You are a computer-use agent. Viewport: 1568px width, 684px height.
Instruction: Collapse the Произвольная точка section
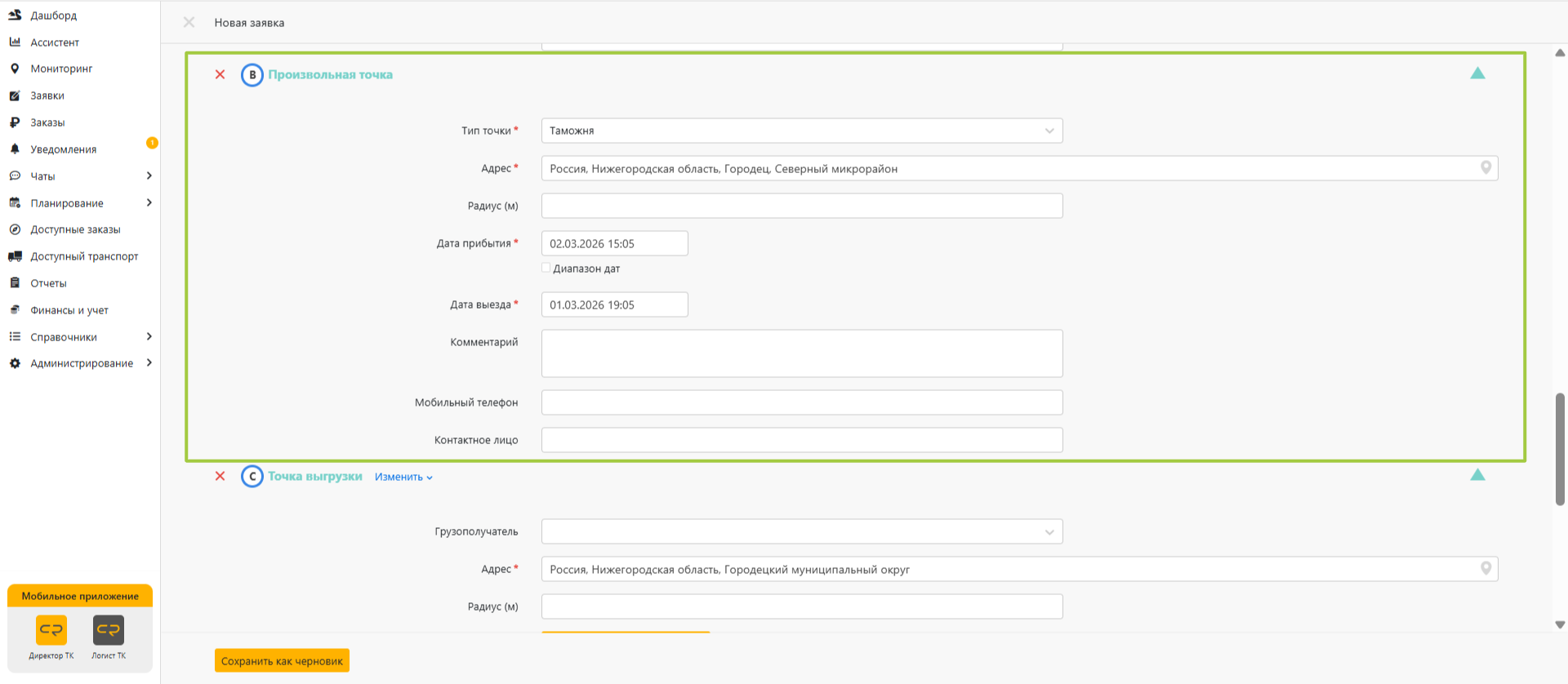click(x=1477, y=73)
